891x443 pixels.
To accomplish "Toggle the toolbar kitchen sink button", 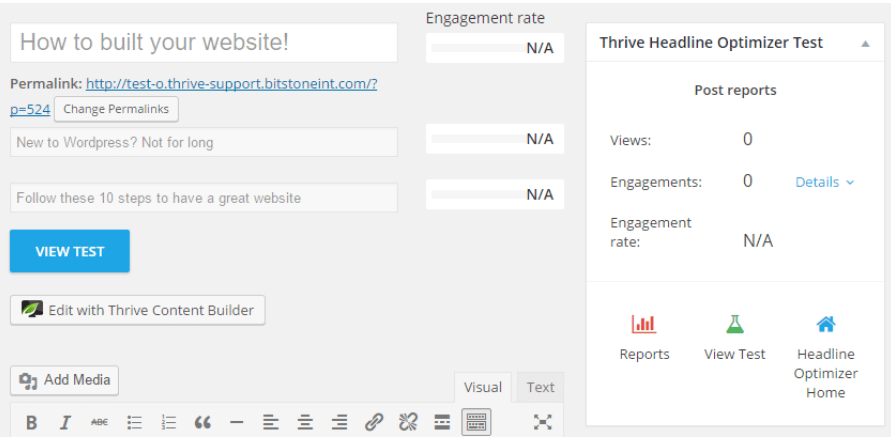I will point(476,423).
